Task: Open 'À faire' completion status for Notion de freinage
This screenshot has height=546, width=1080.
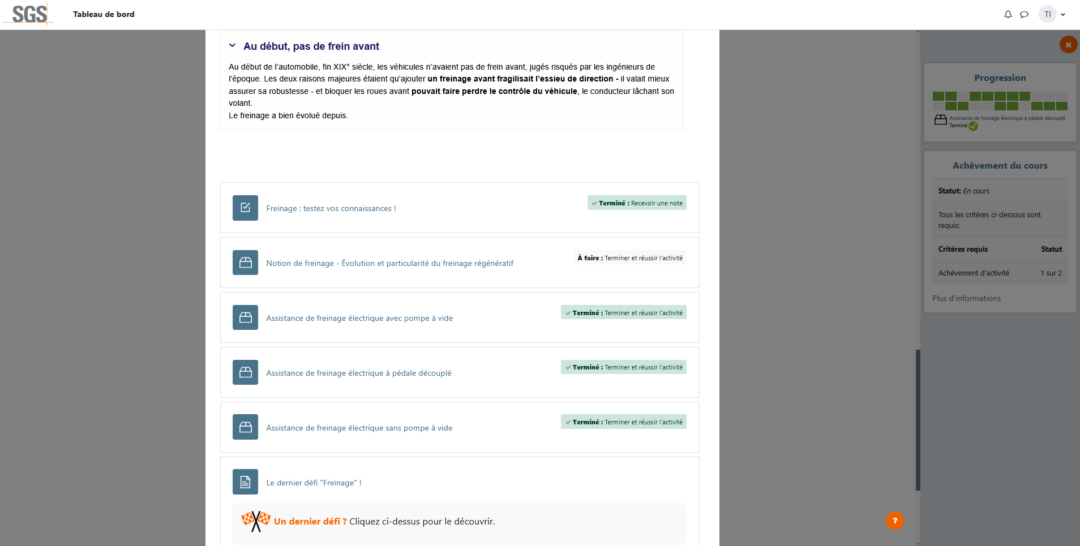Action: pyautogui.click(x=629, y=258)
